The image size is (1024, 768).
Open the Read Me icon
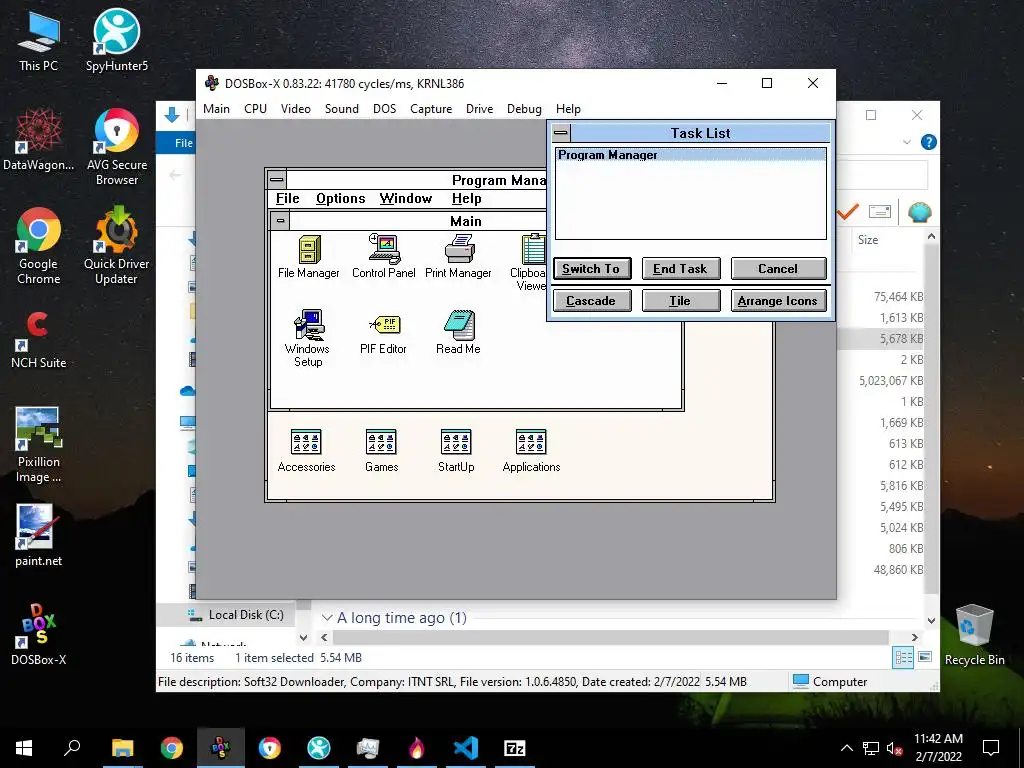coord(458,332)
